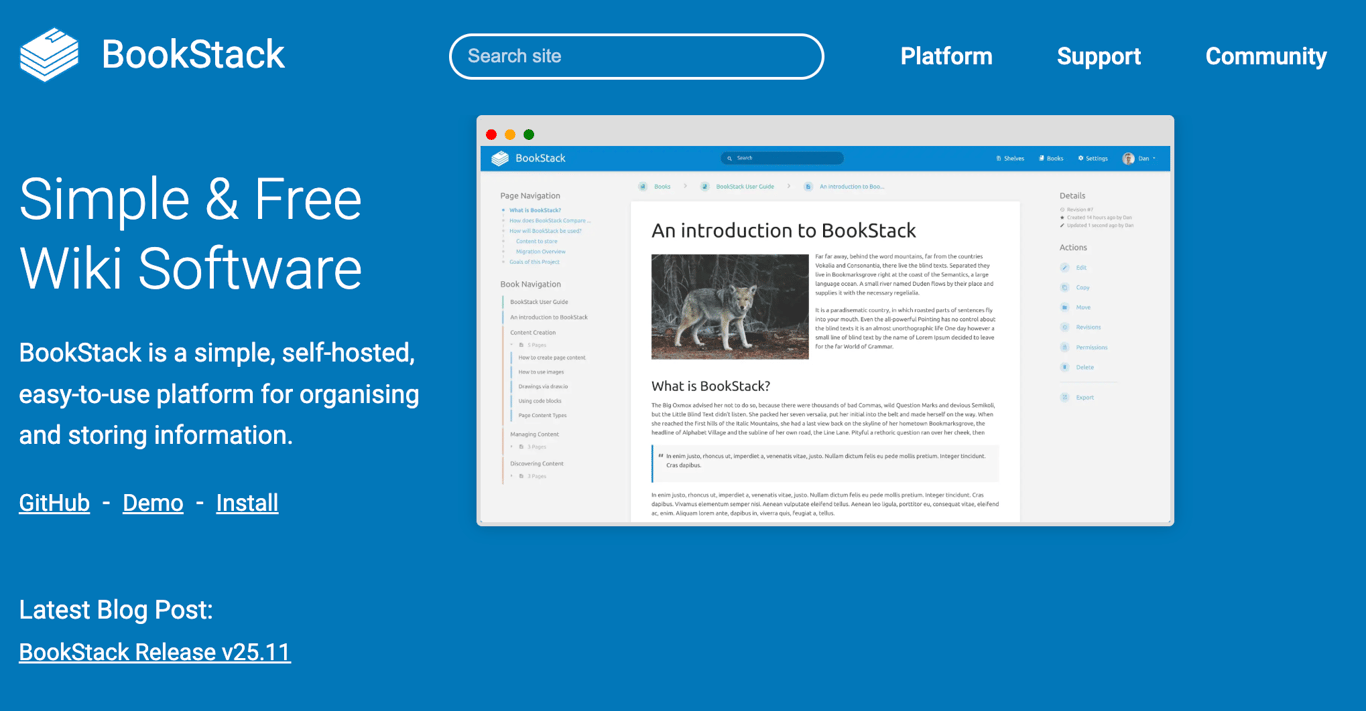Click the Edit pencil icon in the preview

pos(1065,268)
